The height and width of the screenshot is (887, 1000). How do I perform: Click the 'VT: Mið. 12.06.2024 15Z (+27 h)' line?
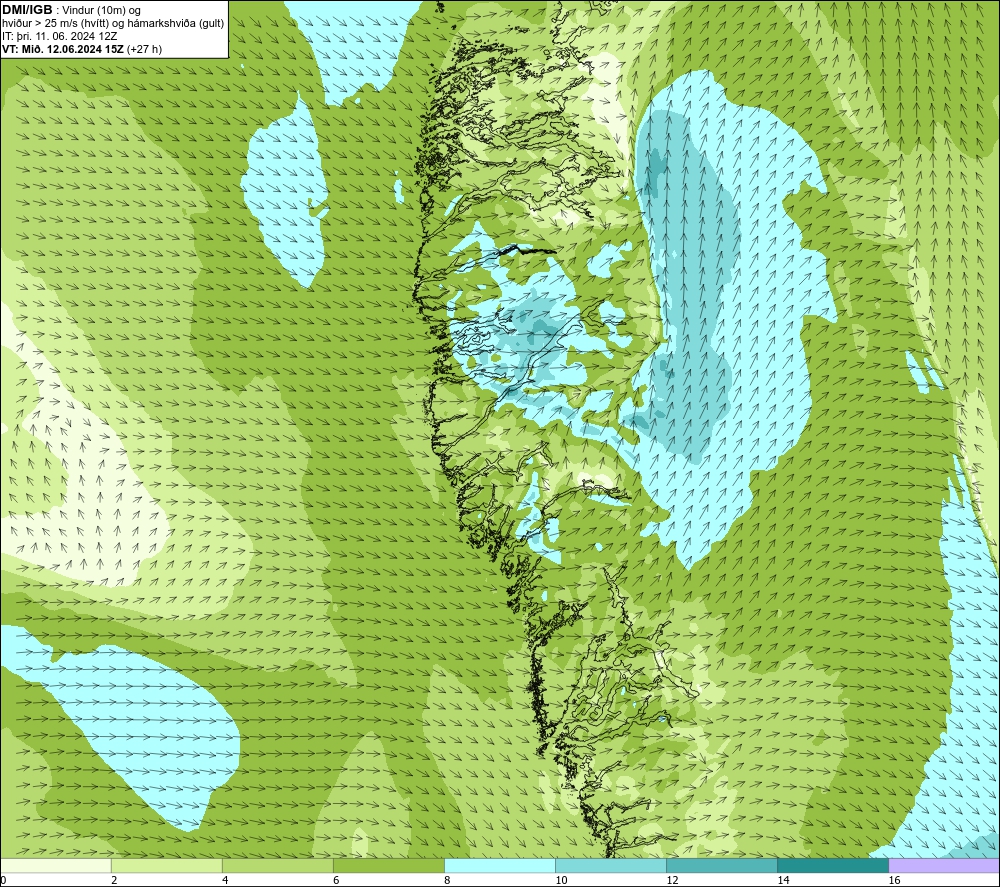(x=82, y=49)
